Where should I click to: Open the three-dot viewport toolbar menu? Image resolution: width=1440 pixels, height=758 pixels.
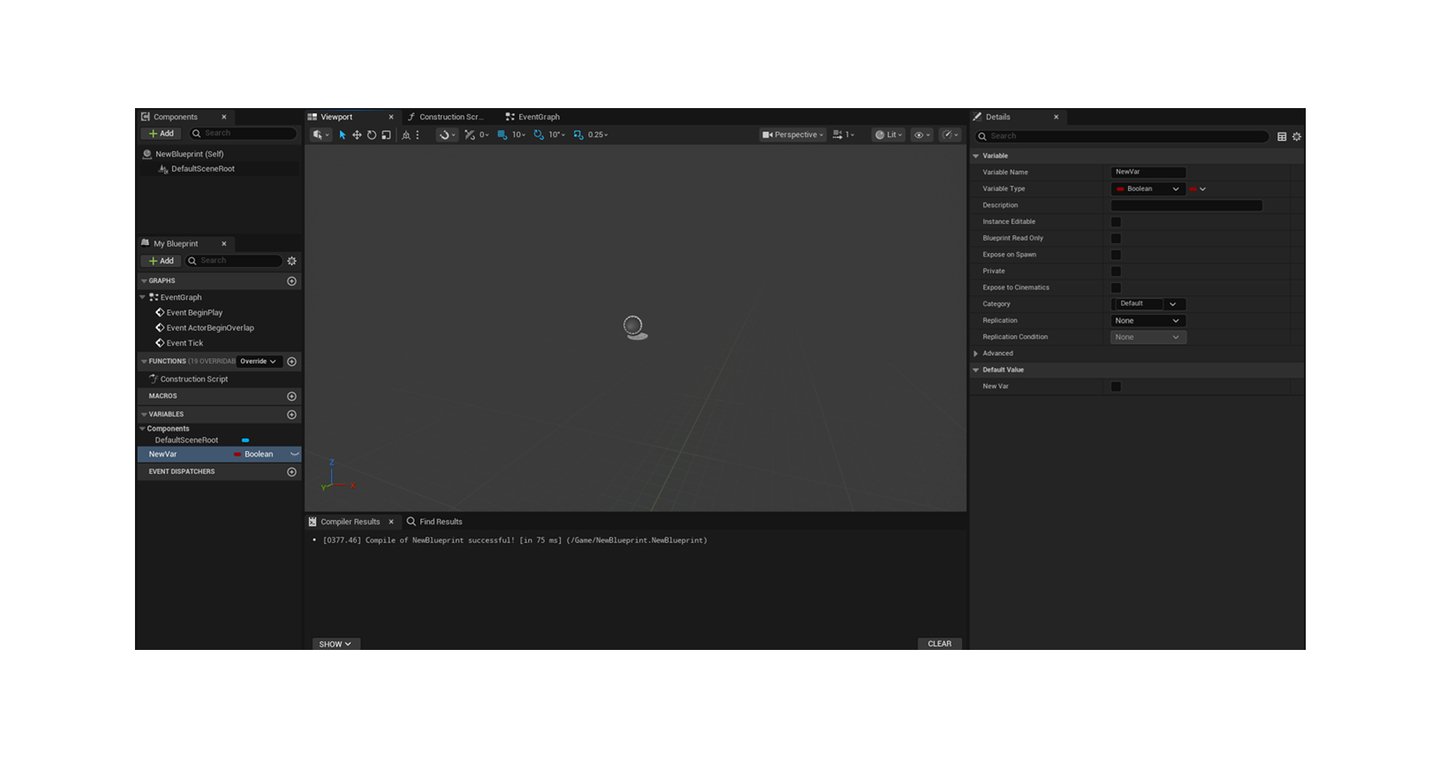point(418,135)
